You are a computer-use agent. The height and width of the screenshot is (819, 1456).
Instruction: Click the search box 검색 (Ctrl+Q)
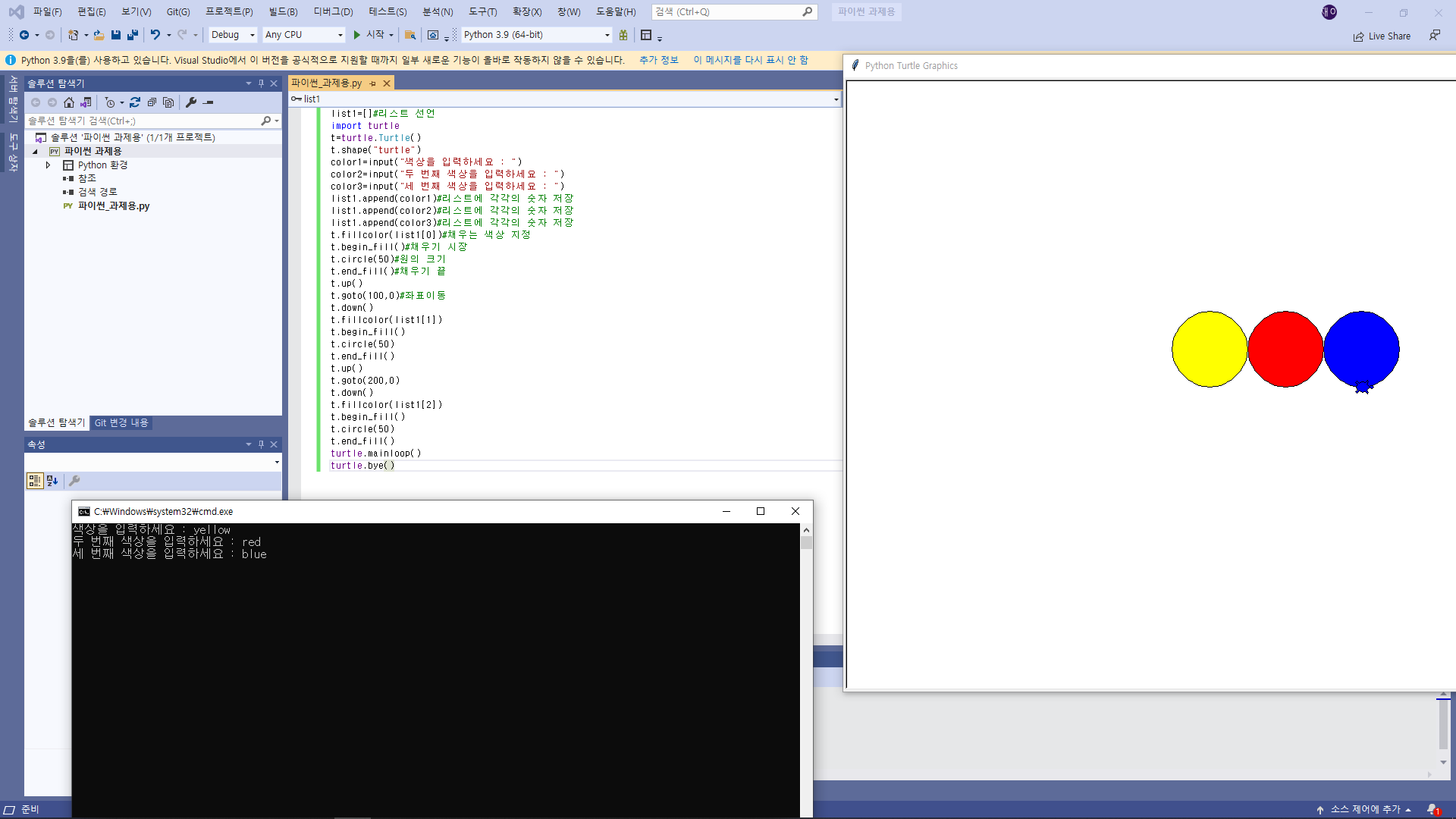(x=734, y=12)
